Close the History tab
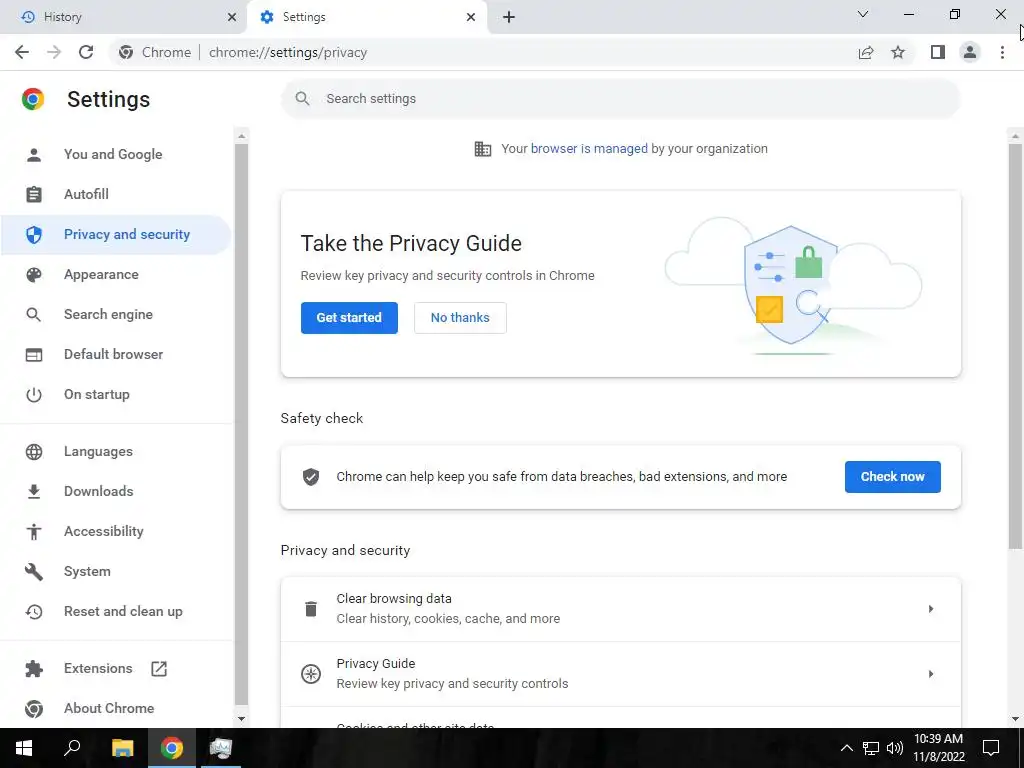 click(232, 17)
